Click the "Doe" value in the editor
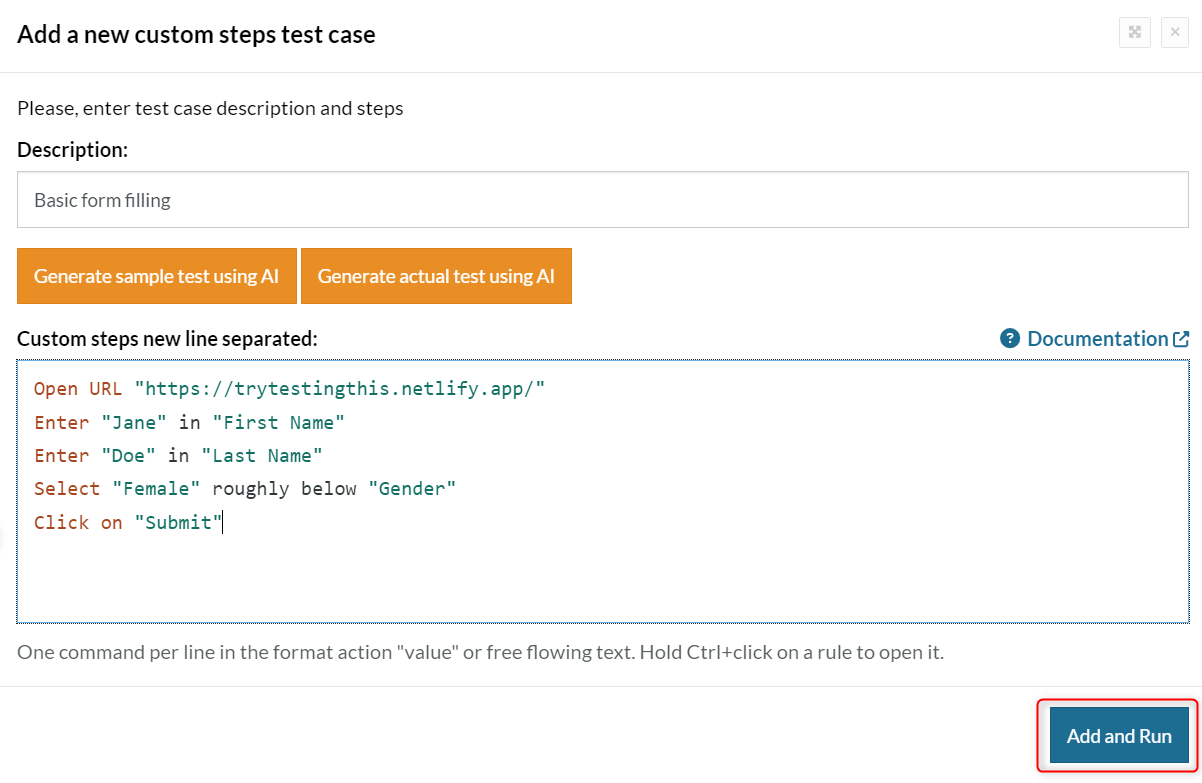The width and height of the screenshot is (1202, 783). [x=128, y=456]
